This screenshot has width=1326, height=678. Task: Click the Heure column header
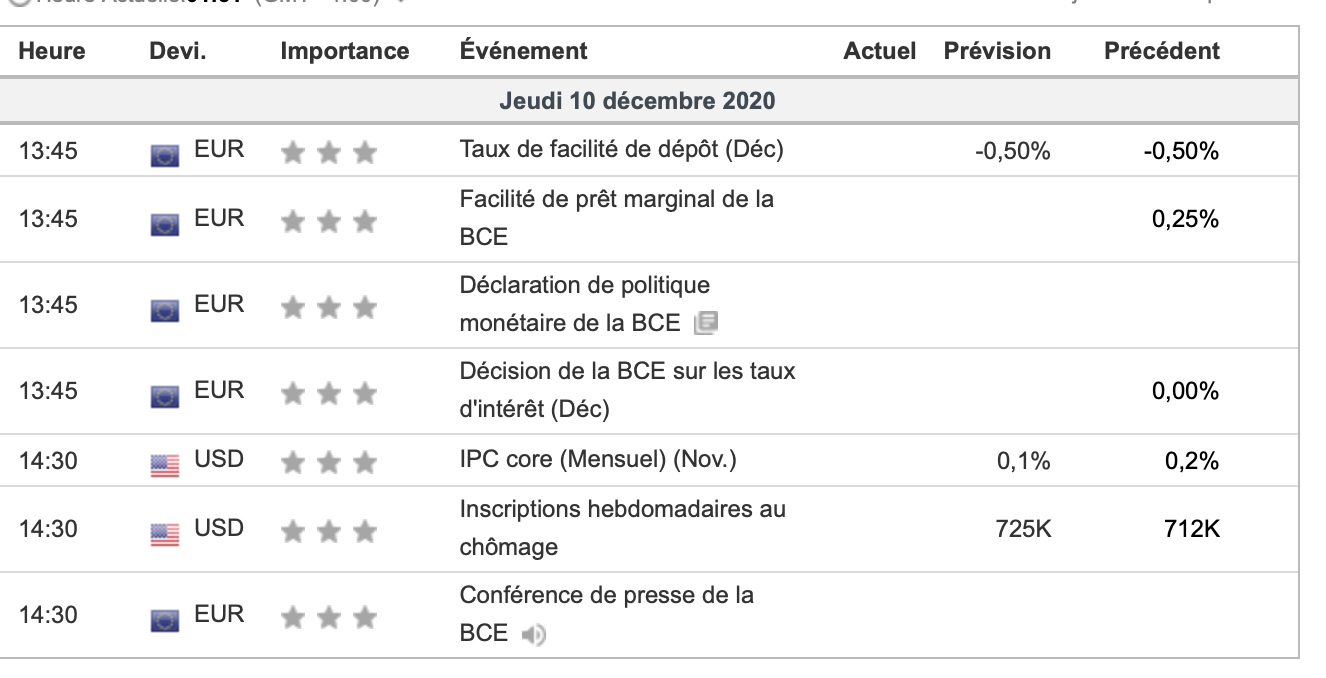(52, 51)
